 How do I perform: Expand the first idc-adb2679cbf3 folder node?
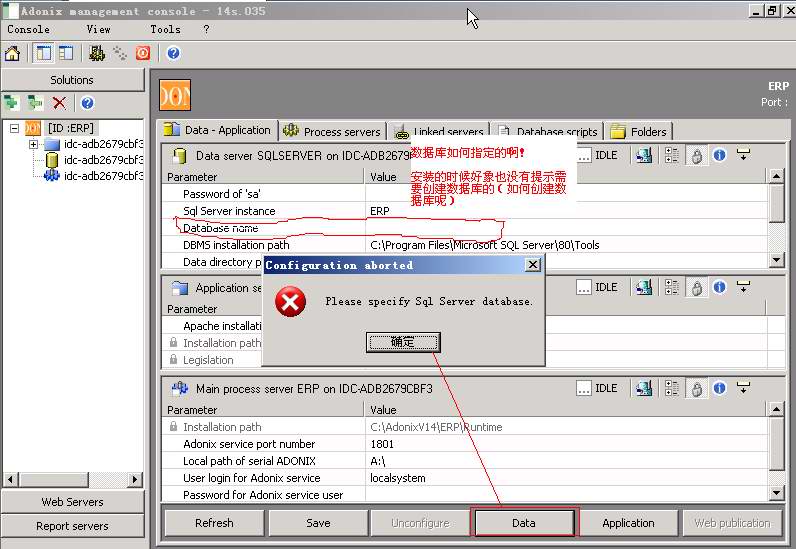(33, 144)
